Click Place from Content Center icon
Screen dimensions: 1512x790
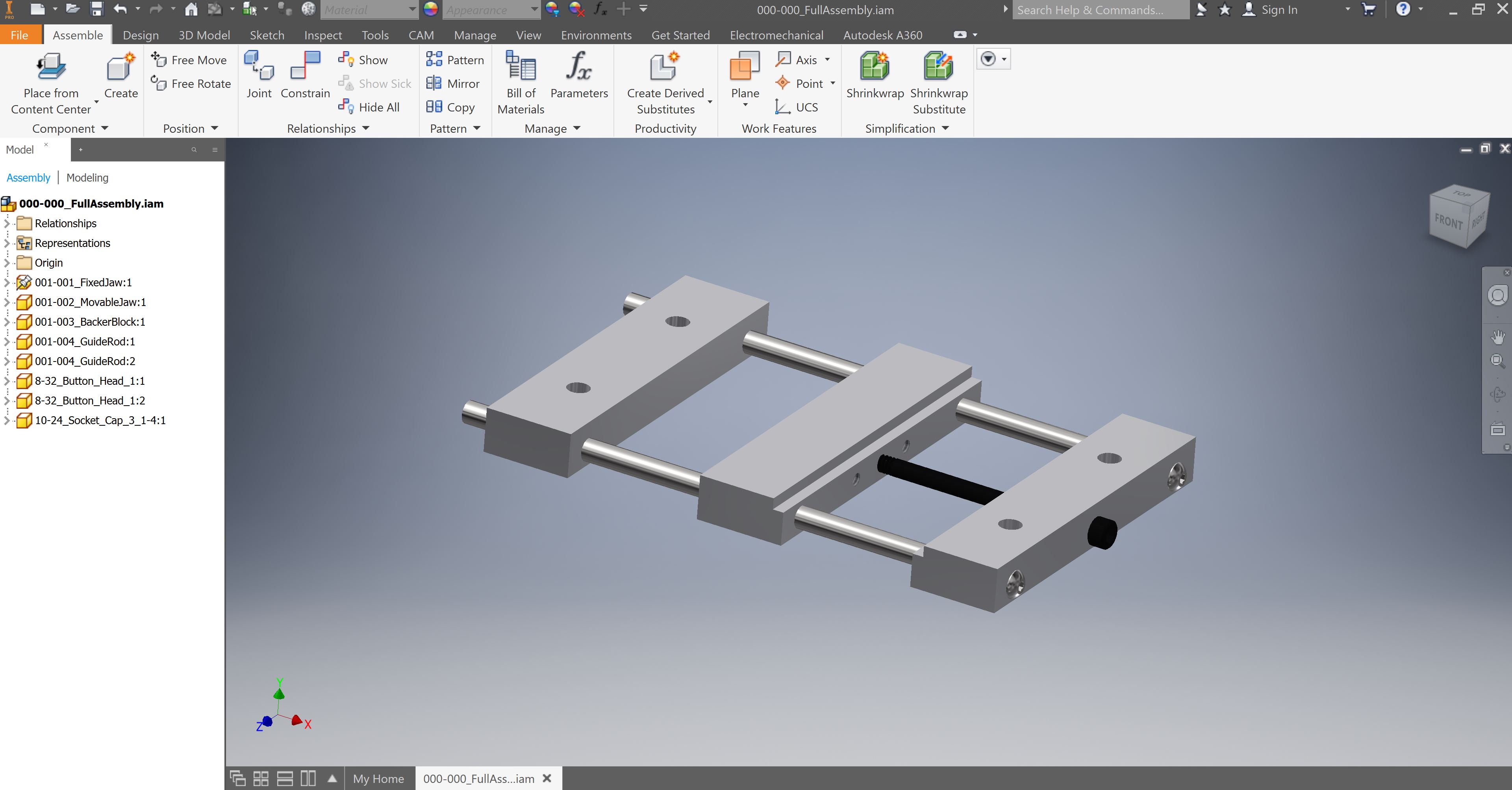(51, 66)
